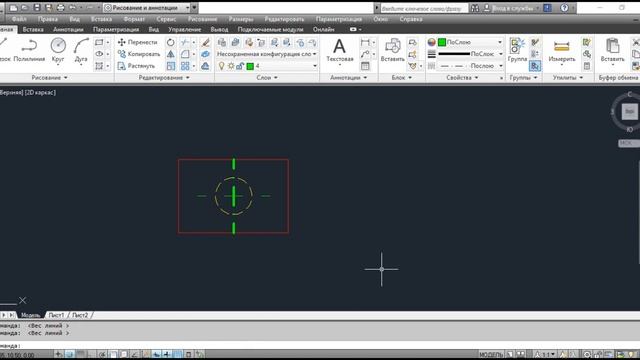Expand the Редактирование panel

click(x=164, y=78)
